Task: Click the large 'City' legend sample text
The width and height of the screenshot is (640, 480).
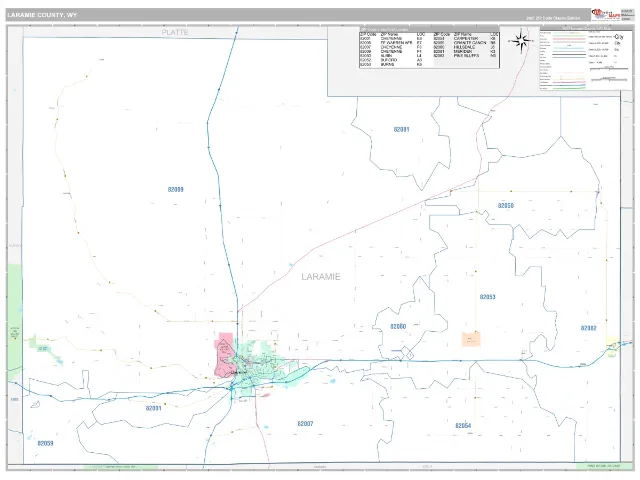Action: (x=619, y=37)
